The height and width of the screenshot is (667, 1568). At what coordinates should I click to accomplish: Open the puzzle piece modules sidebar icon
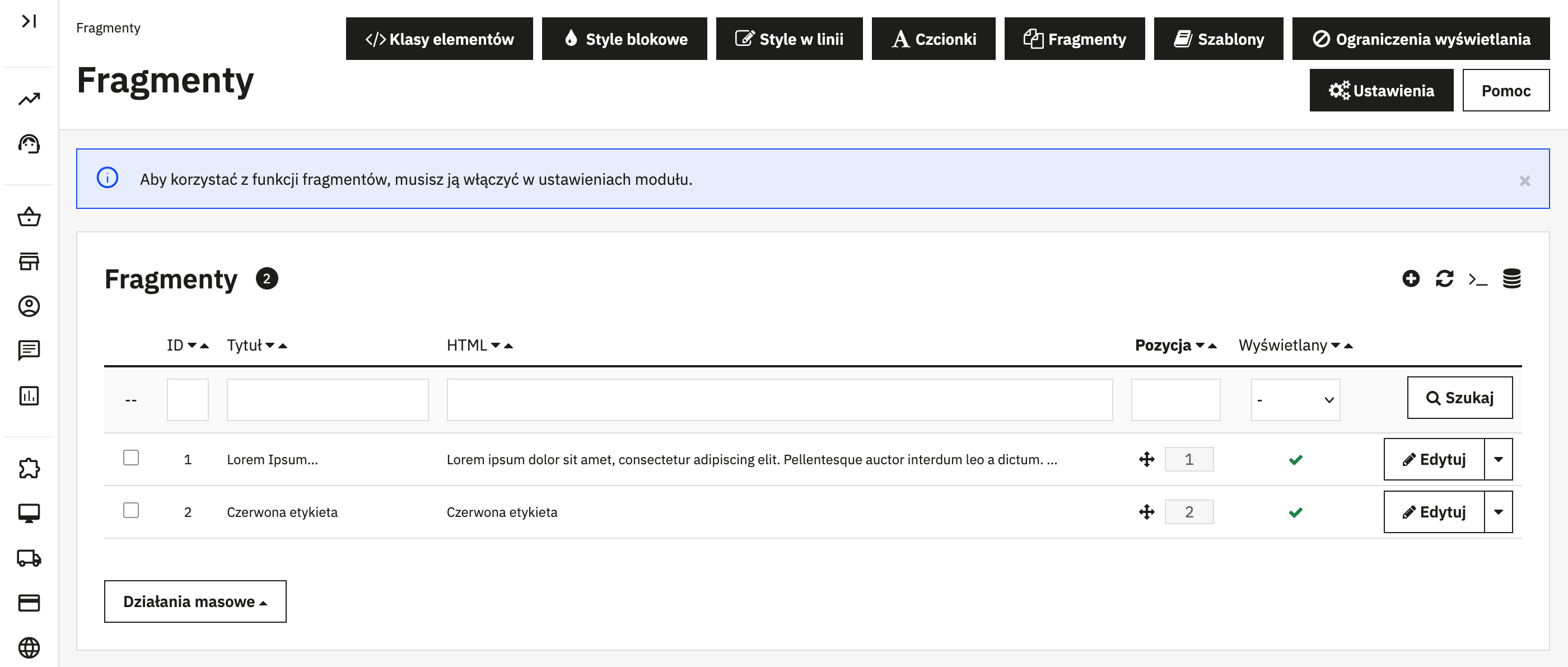tap(29, 468)
